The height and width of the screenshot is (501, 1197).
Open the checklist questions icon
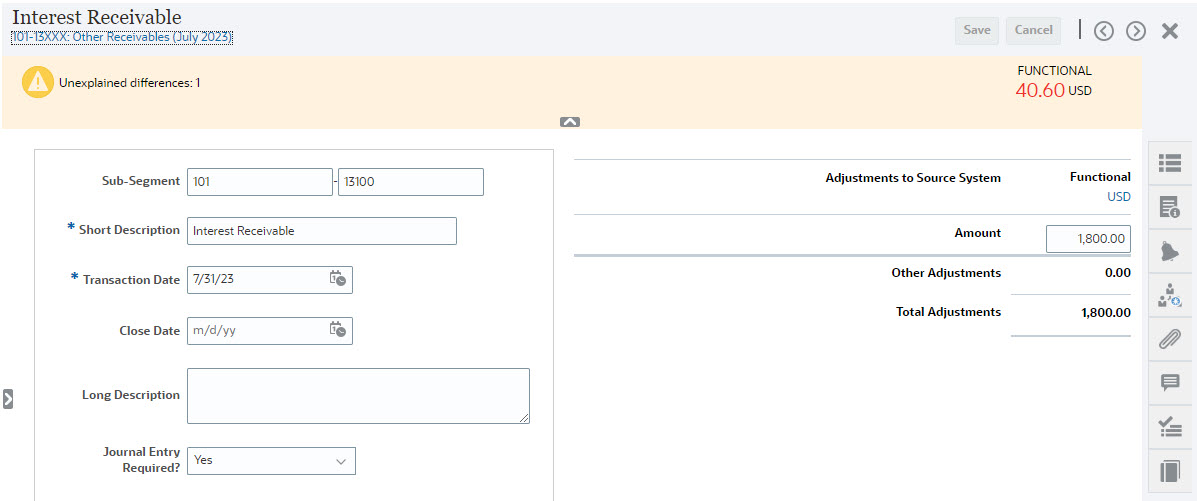click(x=1169, y=427)
